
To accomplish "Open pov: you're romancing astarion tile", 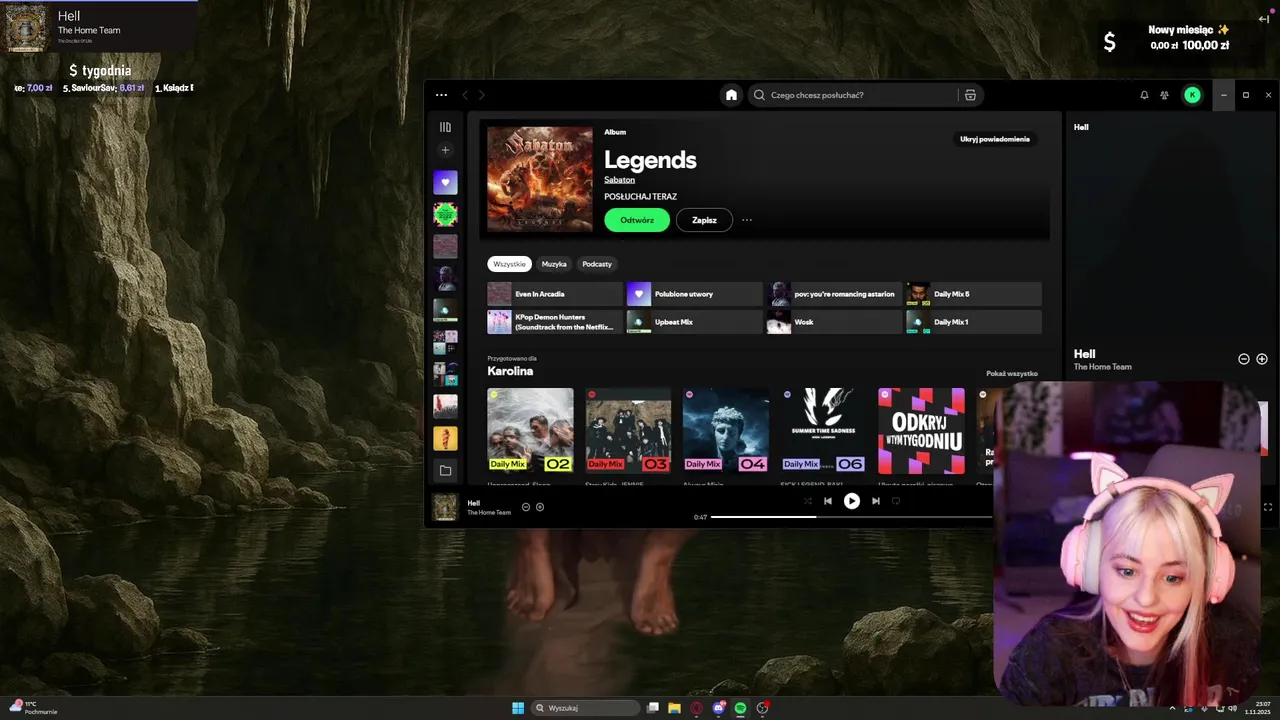I will tap(834, 294).
